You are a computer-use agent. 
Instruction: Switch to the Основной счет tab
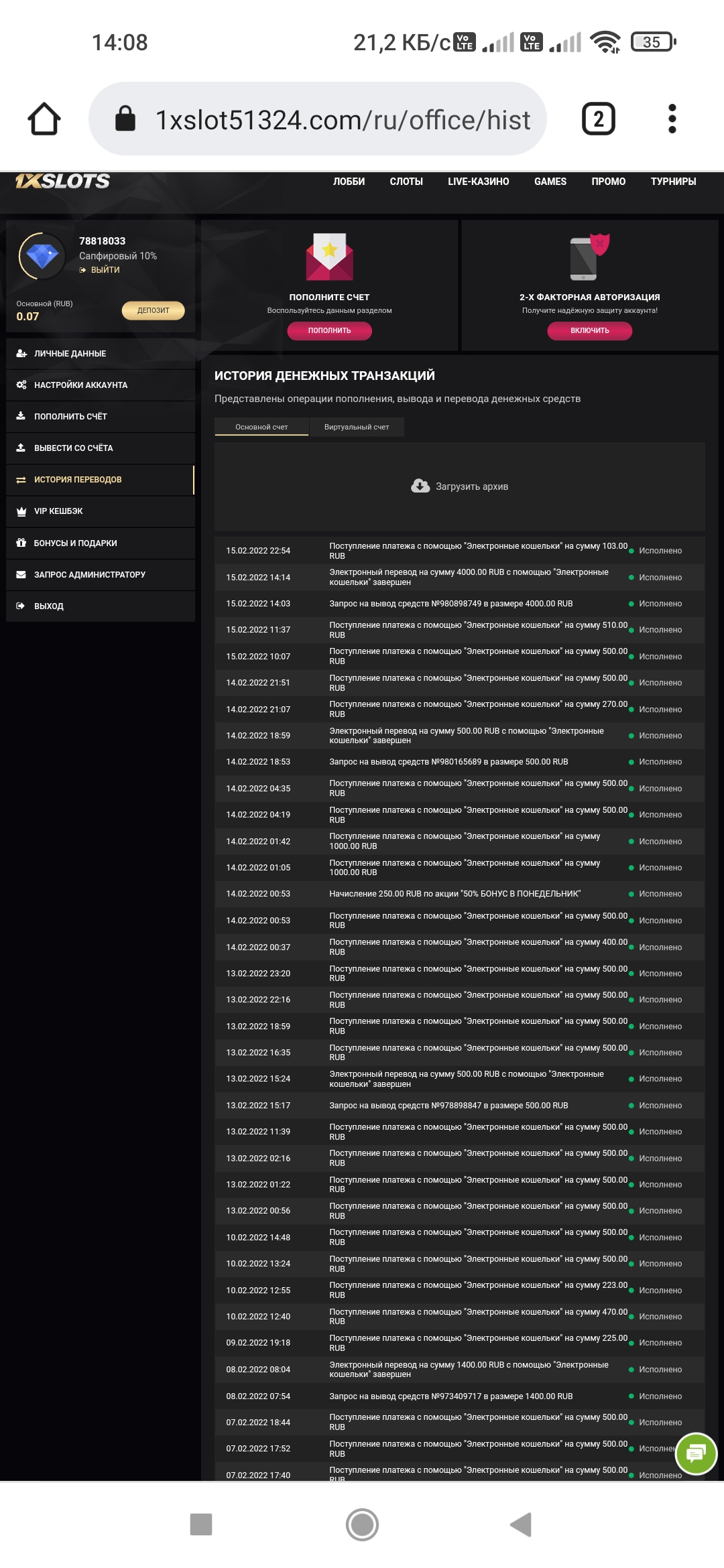point(261,427)
